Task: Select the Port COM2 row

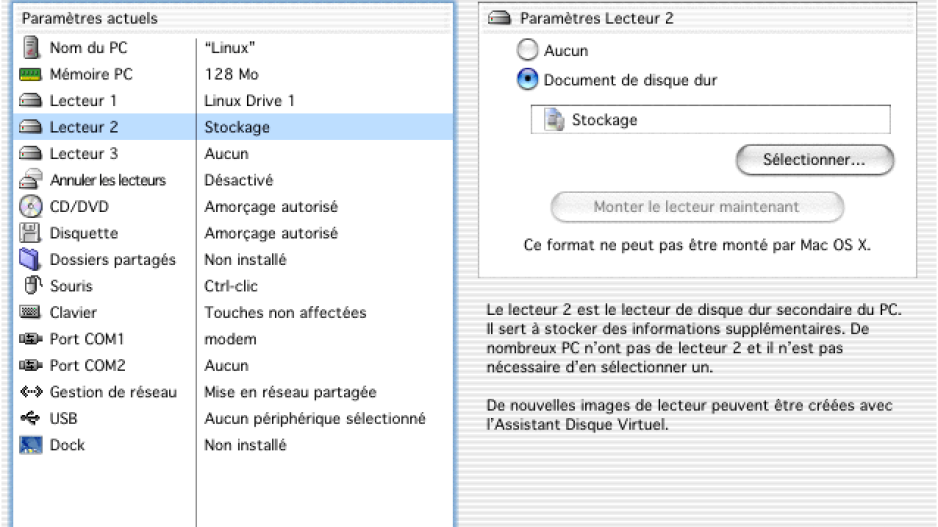Action: click(233, 365)
